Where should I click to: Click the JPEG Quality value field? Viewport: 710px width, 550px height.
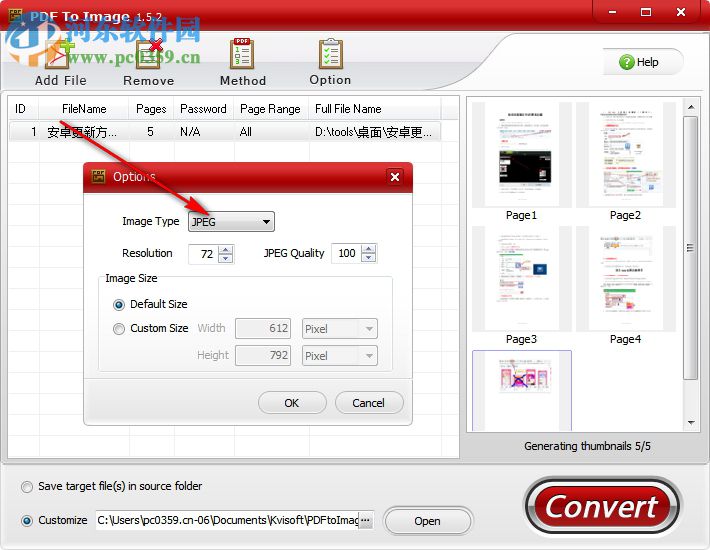coord(346,253)
